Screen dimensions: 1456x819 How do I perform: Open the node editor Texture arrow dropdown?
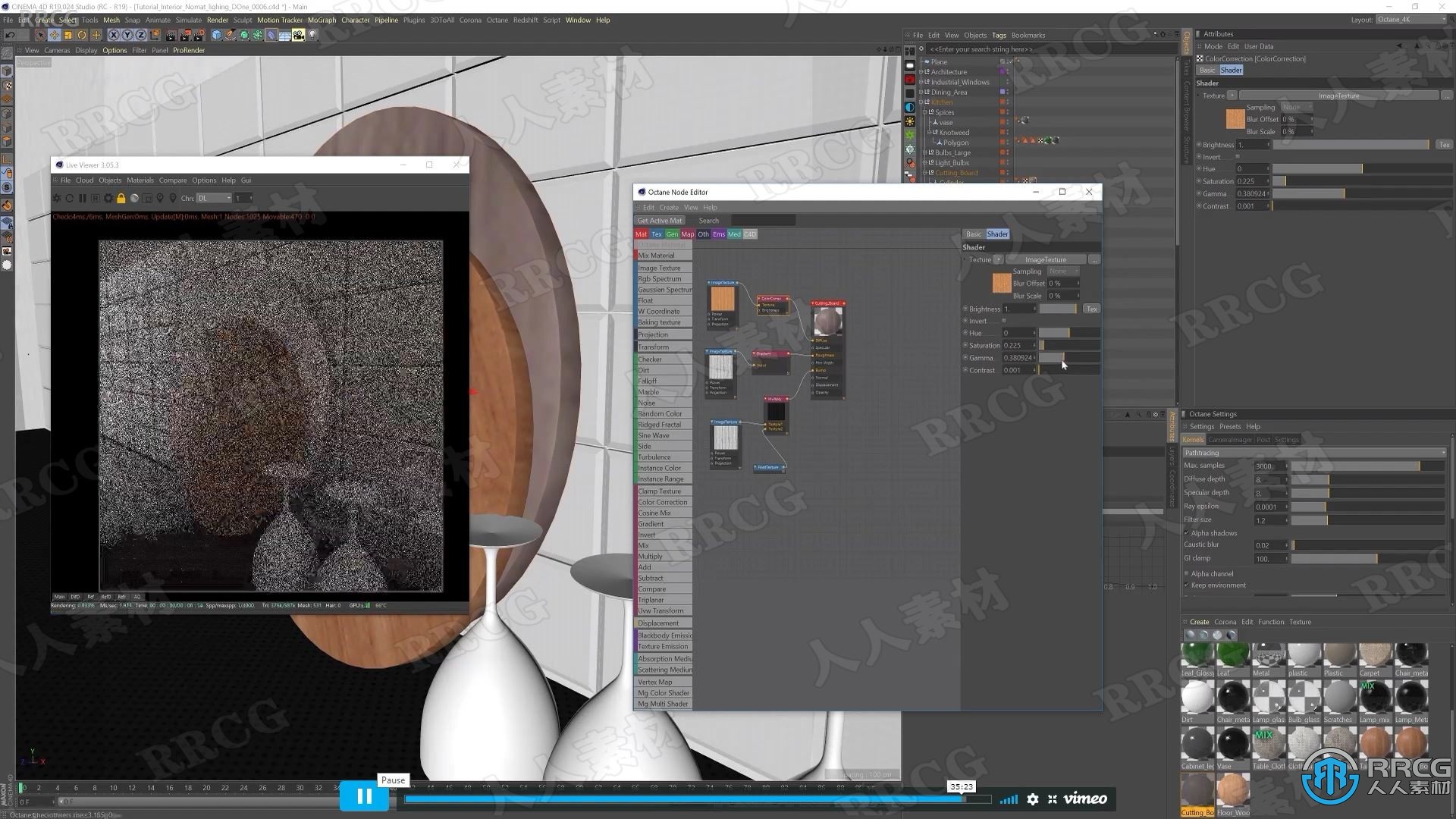[x=999, y=259]
